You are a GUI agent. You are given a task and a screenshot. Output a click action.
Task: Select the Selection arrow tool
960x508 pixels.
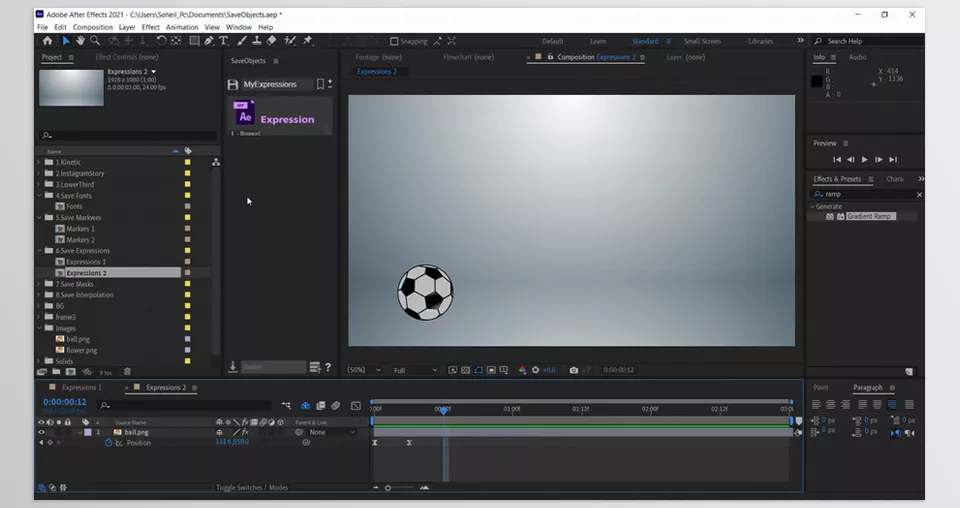(x=66, y=40)
